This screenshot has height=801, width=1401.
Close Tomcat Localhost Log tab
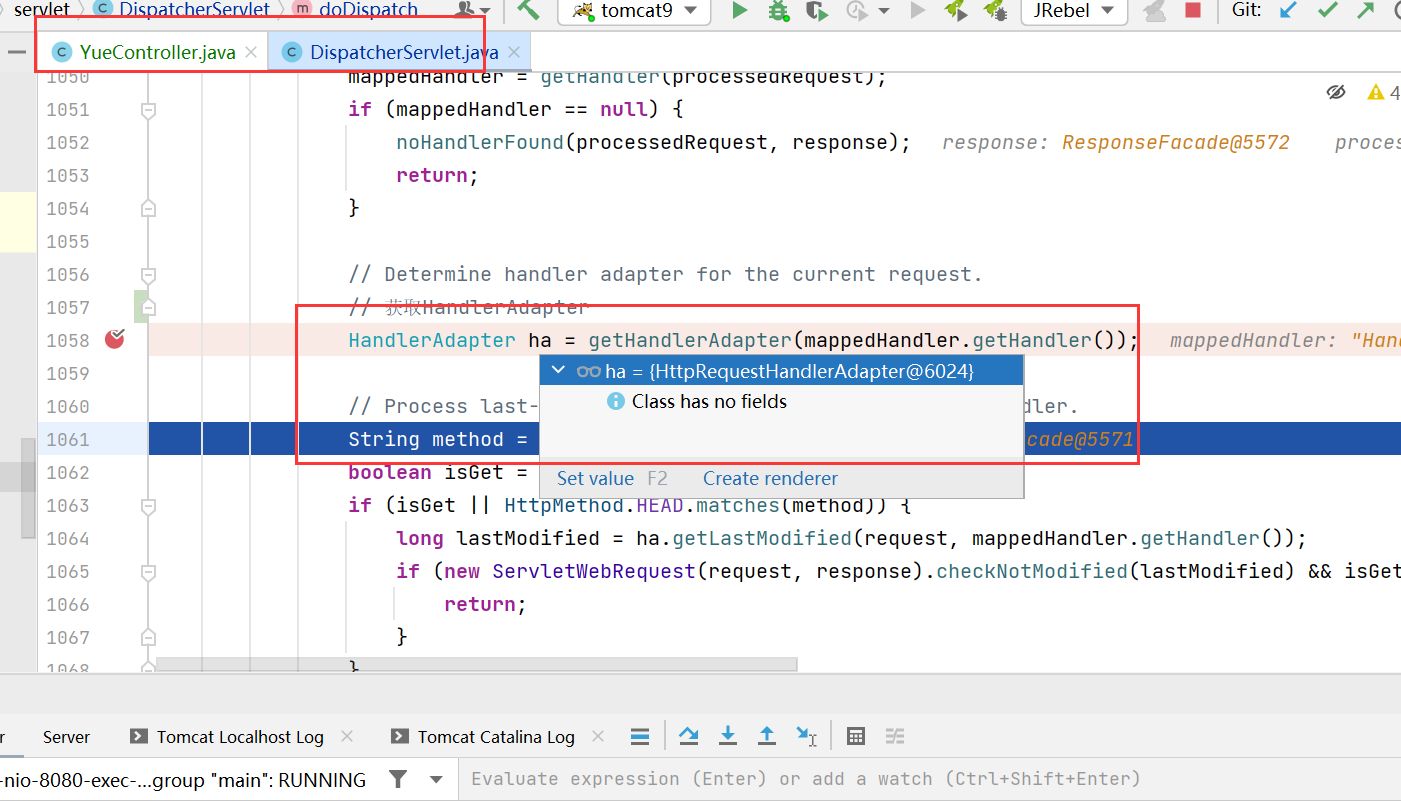click(x=347, y=736)
